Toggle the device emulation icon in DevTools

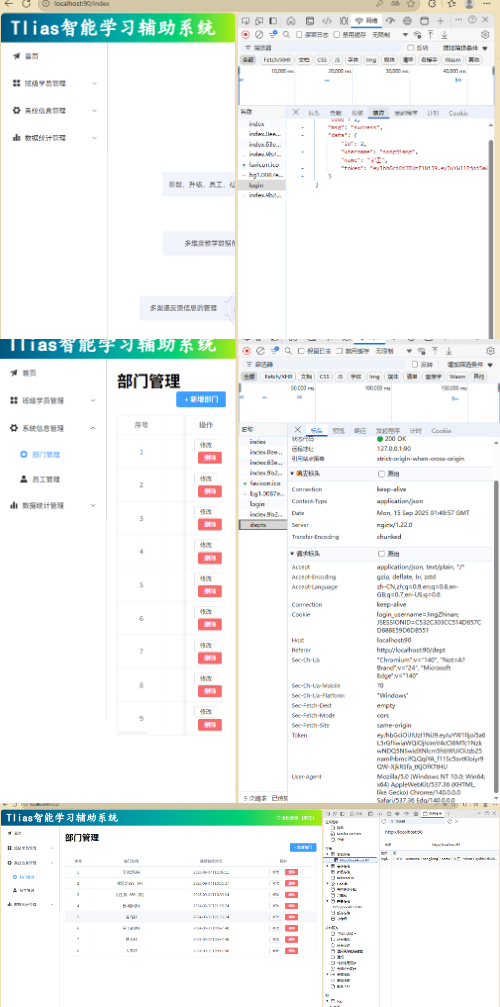click(x=259, y=20)
